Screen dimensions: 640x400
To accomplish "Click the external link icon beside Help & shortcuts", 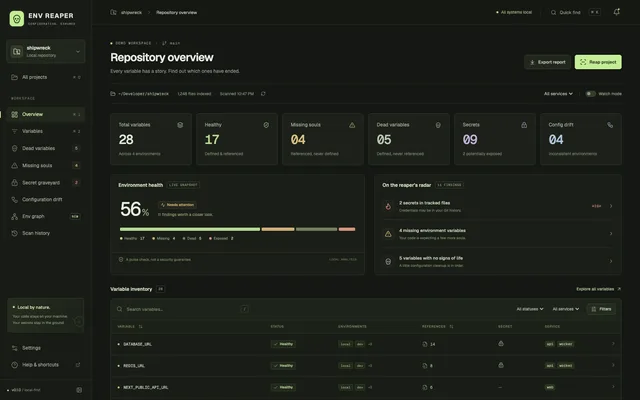I will (x=78, y=365).
